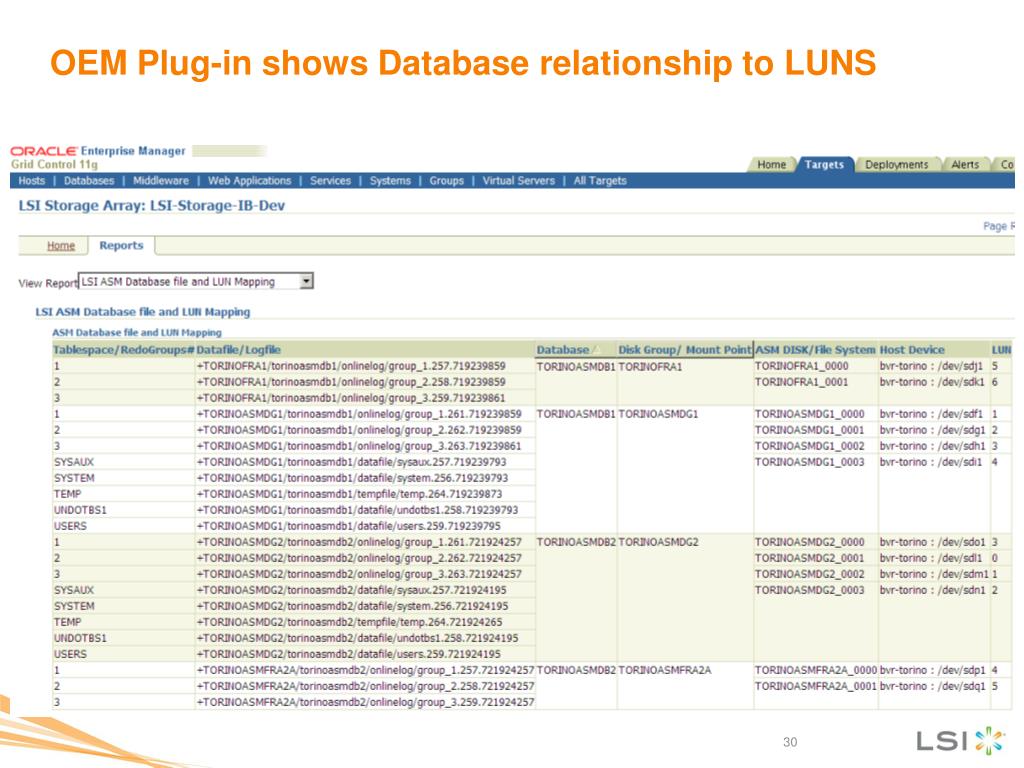Screen dimensions: 1024x768
Task: Click the Home subtab link under the LSI Storage Array heading
Action: (61, 246)
